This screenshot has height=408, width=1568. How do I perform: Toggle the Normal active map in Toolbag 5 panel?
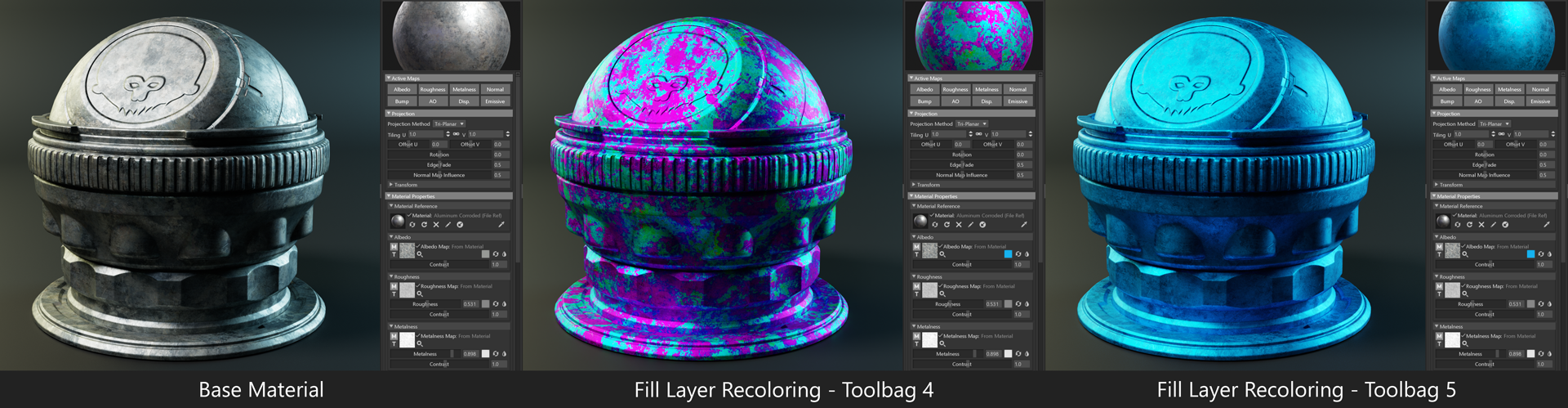(1540, 90)
